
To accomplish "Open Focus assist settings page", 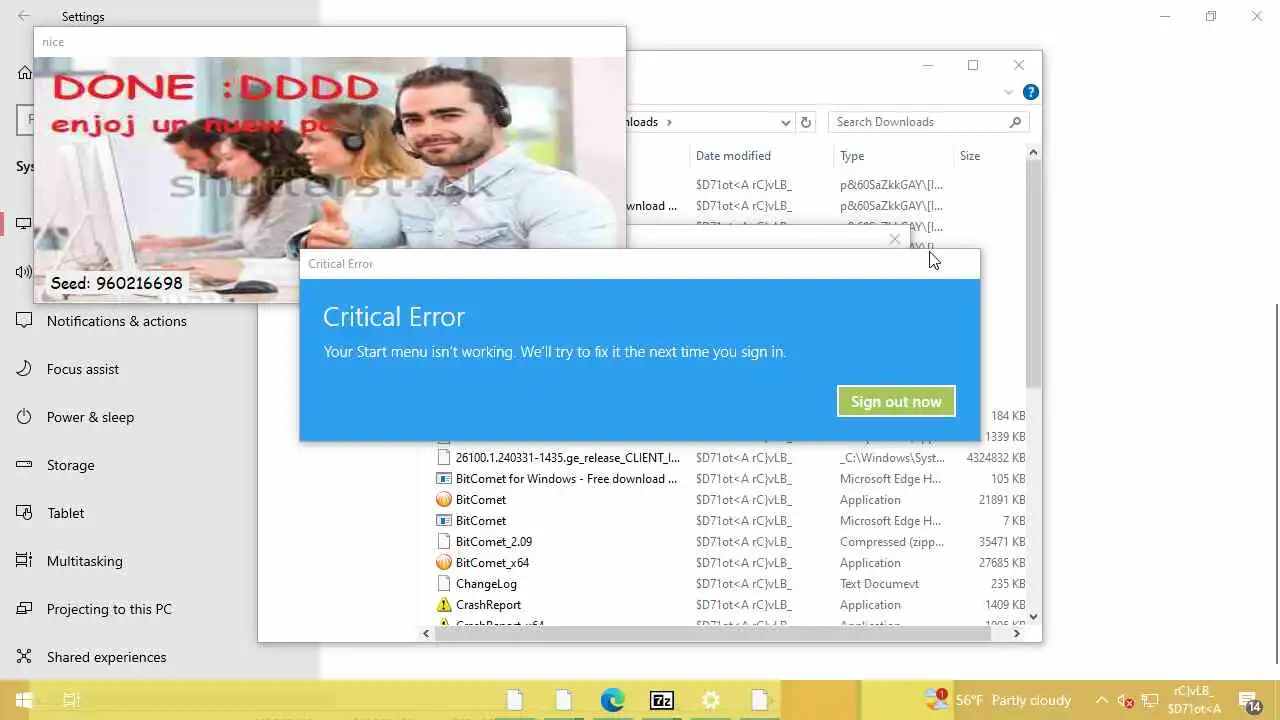I will 83,369.
